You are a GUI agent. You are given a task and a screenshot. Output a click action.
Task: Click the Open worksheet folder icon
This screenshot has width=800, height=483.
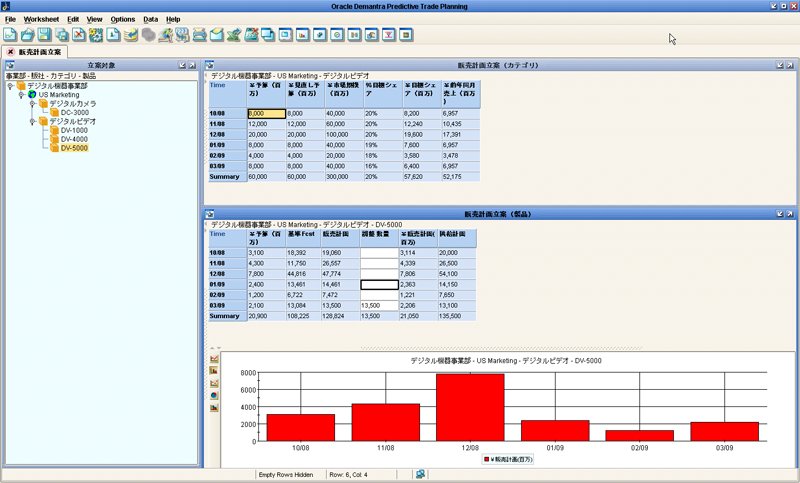click(x=28, y=35)
